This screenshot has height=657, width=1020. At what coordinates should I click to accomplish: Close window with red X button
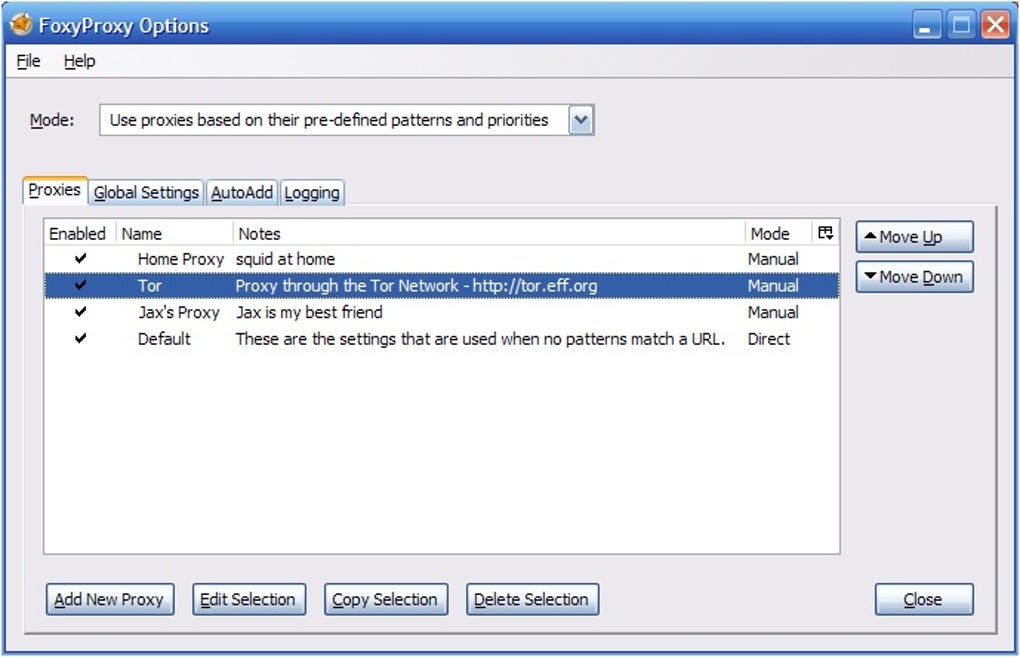(x=995, y=25)
